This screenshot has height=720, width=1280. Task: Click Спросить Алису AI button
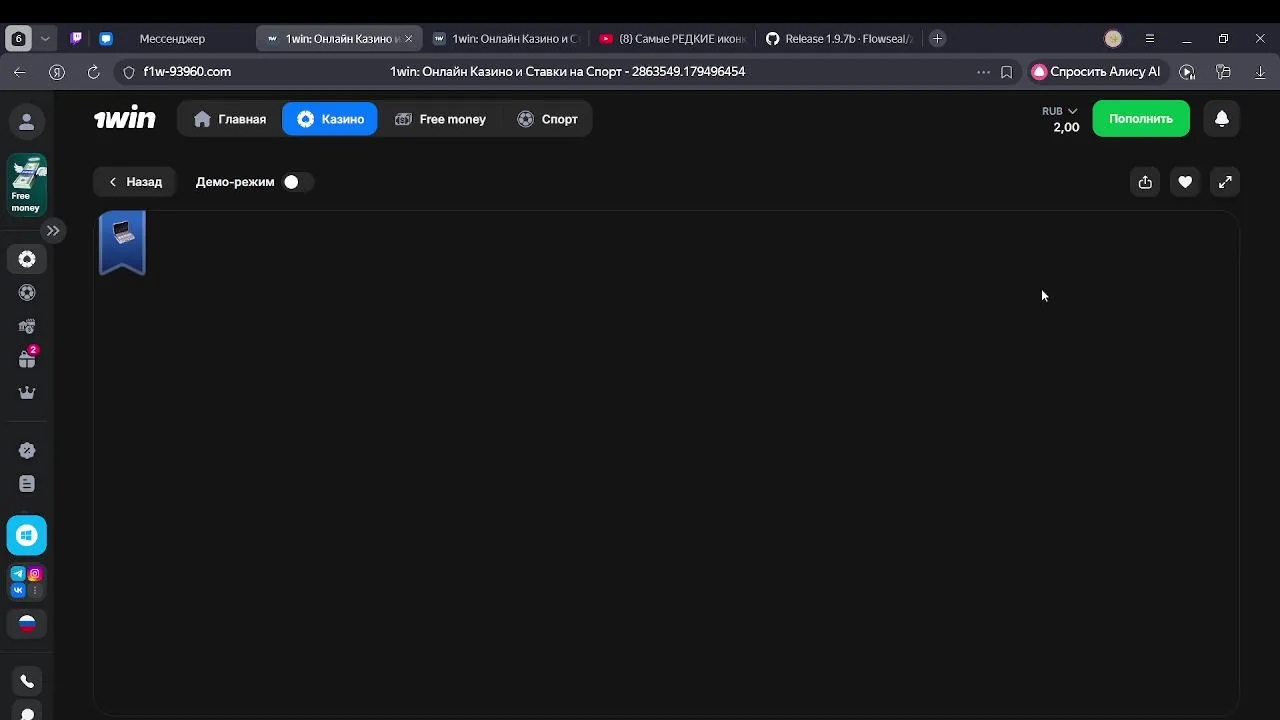[1096, 72]
